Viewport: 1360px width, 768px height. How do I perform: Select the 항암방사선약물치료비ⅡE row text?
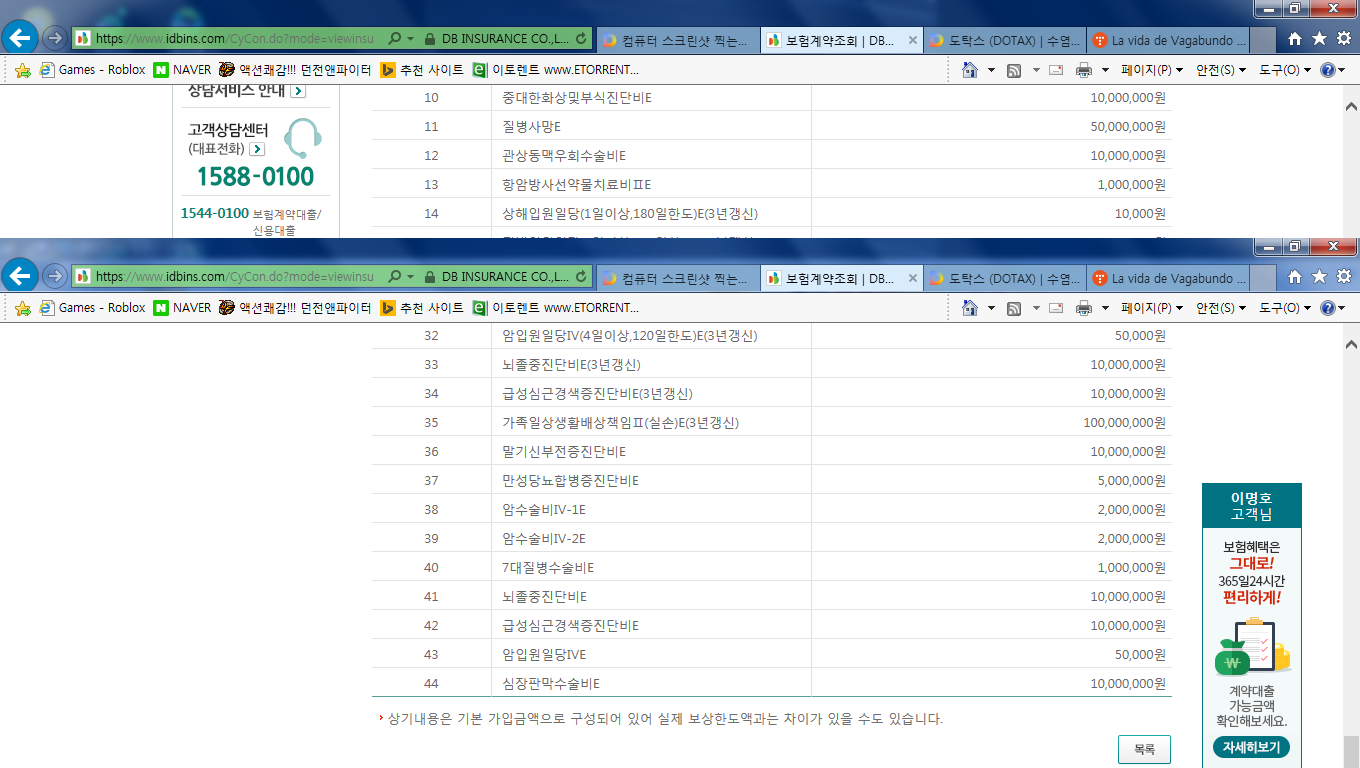(577, 185)
